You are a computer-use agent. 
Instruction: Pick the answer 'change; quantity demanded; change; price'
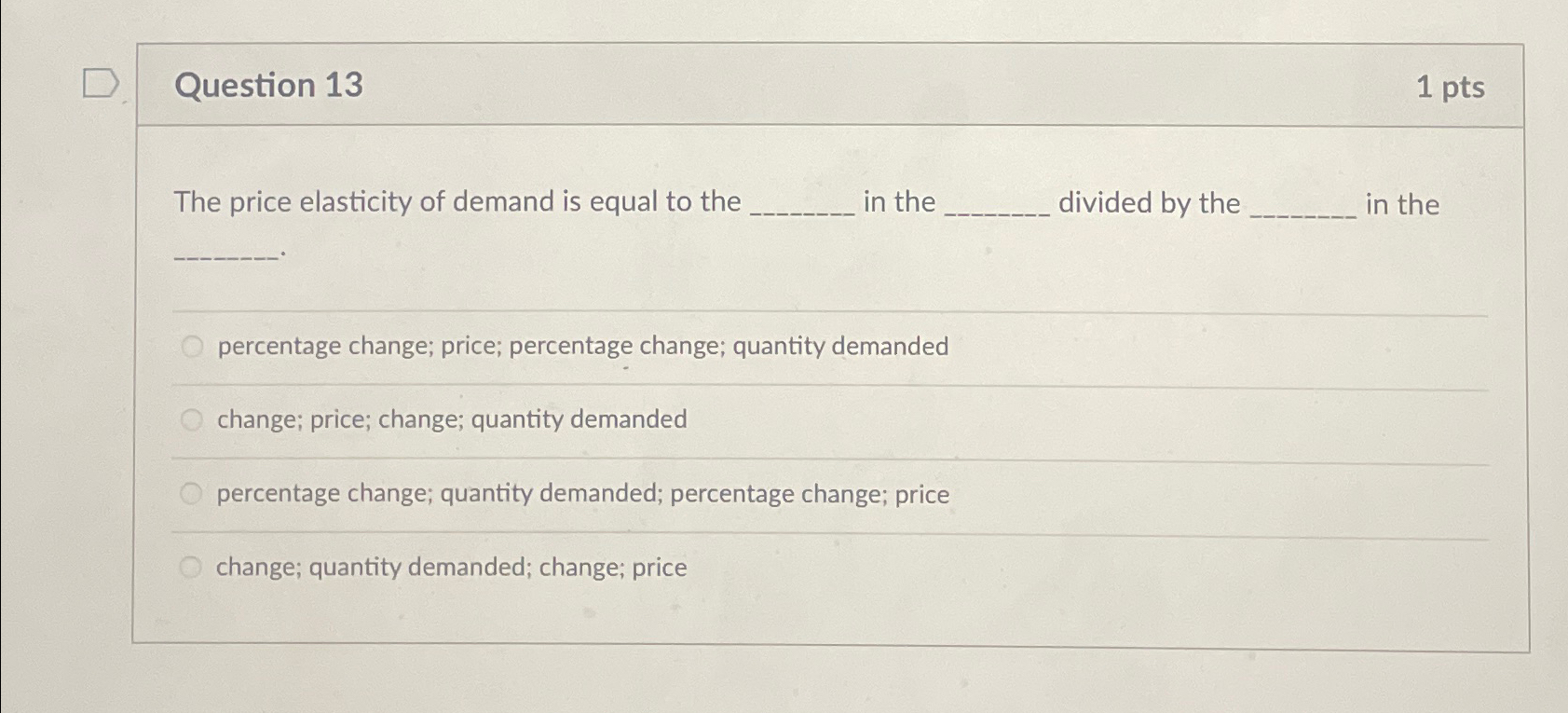coord(450,567)
